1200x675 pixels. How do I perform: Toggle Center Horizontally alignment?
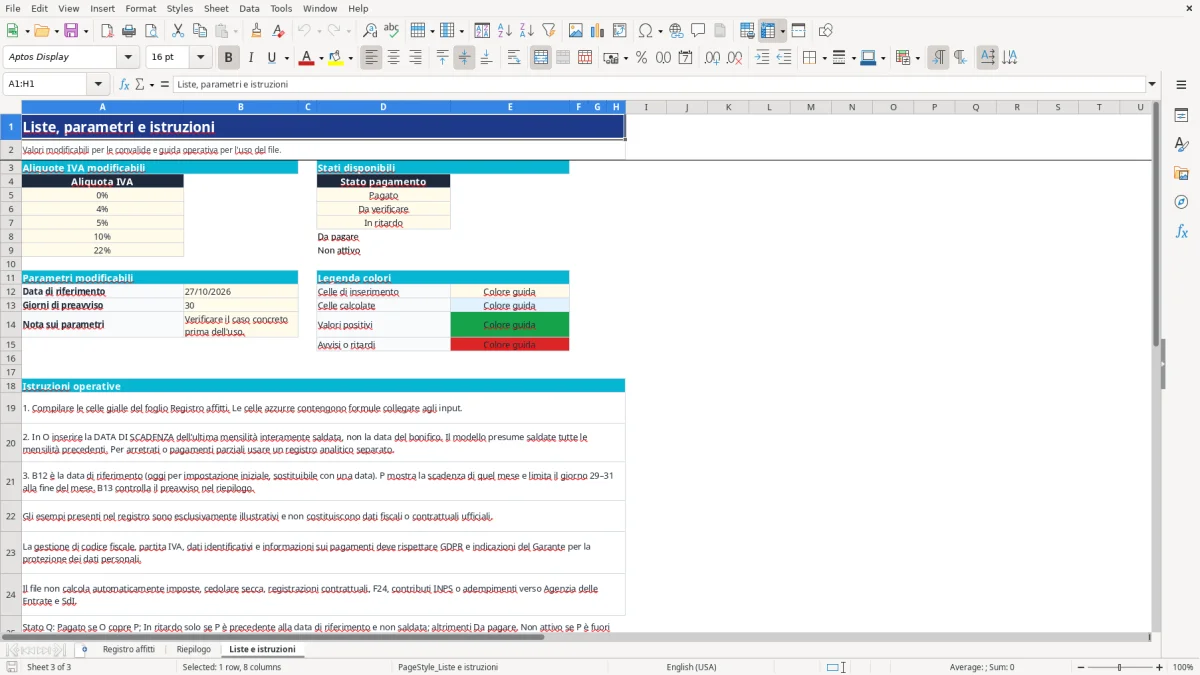(394, 58)
